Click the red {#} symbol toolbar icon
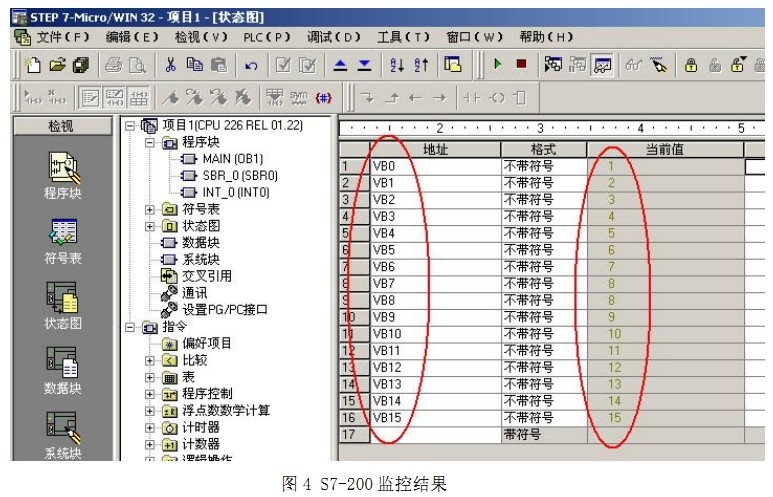773x497 pixels. click(323, 98)
